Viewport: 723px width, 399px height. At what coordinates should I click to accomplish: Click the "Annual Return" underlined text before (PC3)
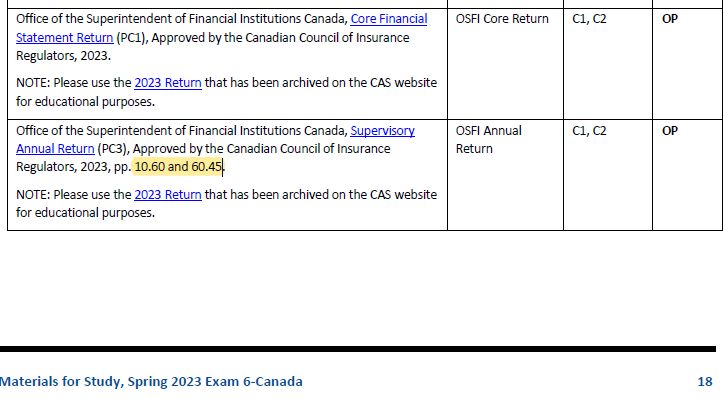[55, 149]
